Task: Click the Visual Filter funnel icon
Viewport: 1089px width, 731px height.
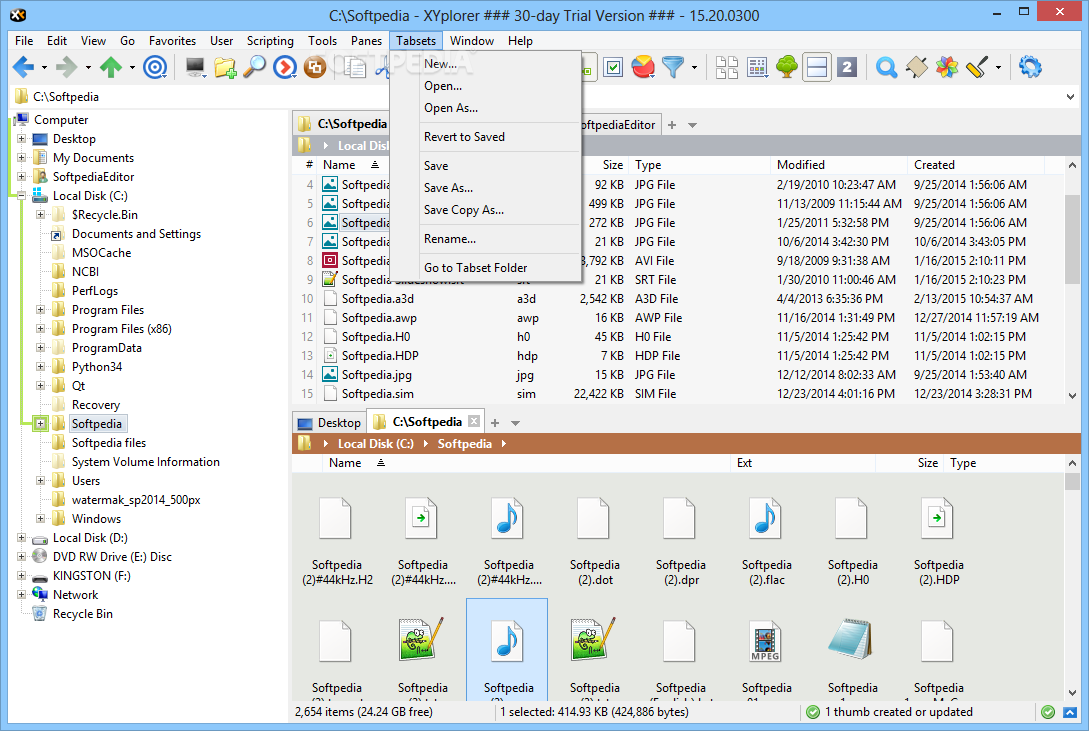Action: [672, 67]
